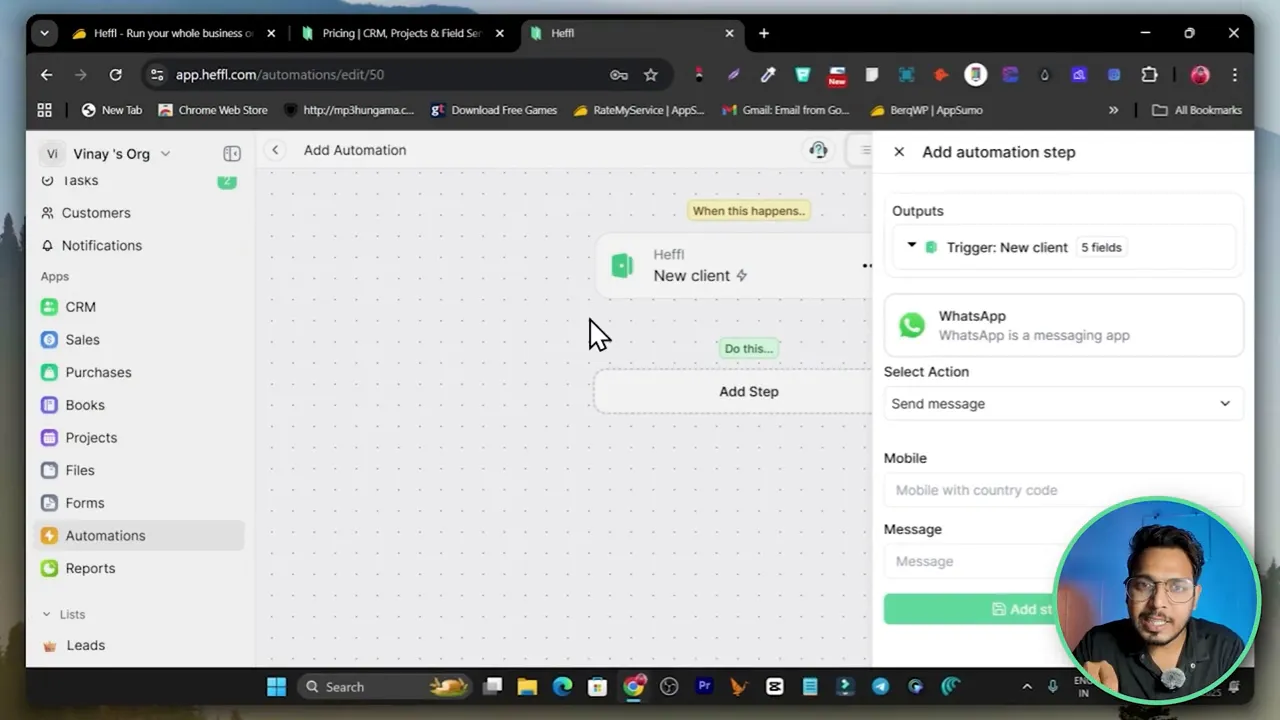Expand the Vinay's Org organization menu
Viewport: 1280px width, 720px height.
164,153
